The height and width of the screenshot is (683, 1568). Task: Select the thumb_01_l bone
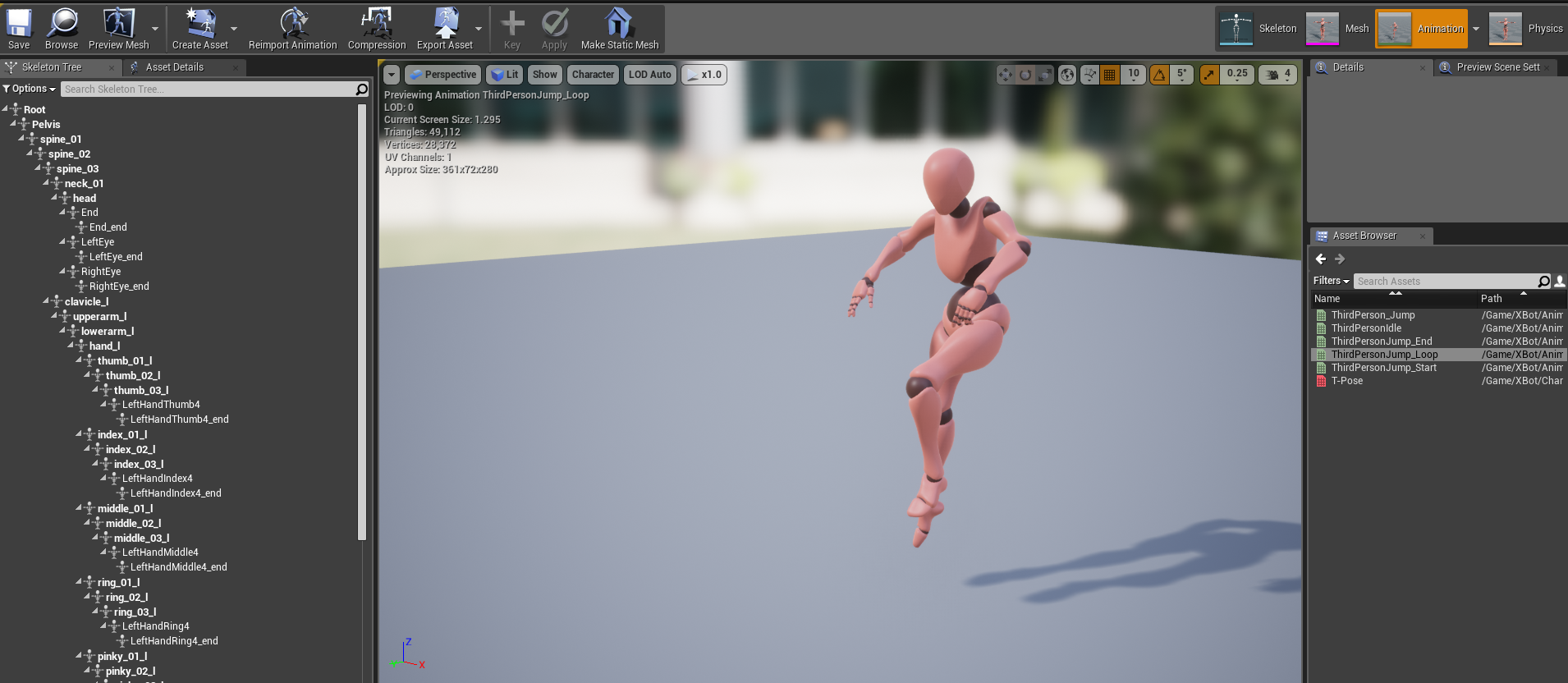click(x=125, y=360)
